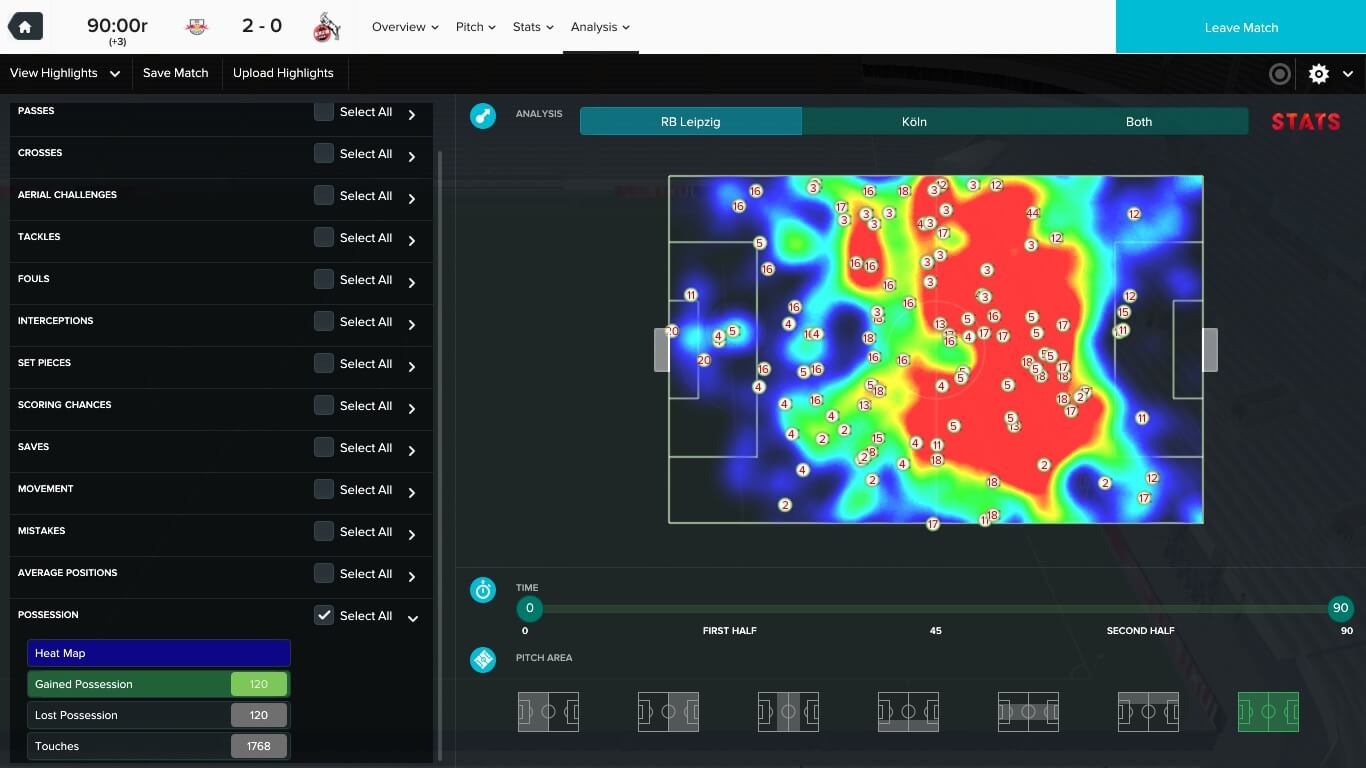This screenshot has width=1366, height=768.
Task: Tick the Crosses Select All checkbox
Action: tap(323, 154)
